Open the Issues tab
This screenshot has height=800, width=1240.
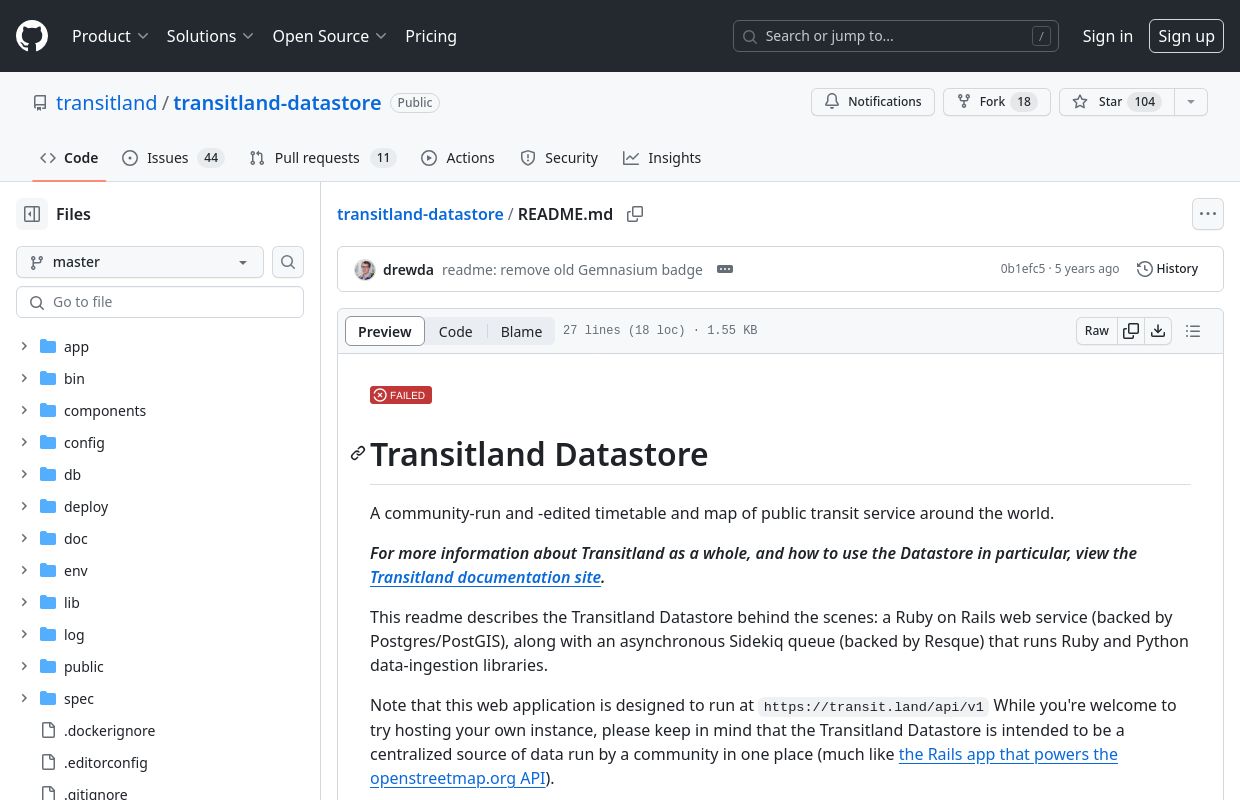173,158
